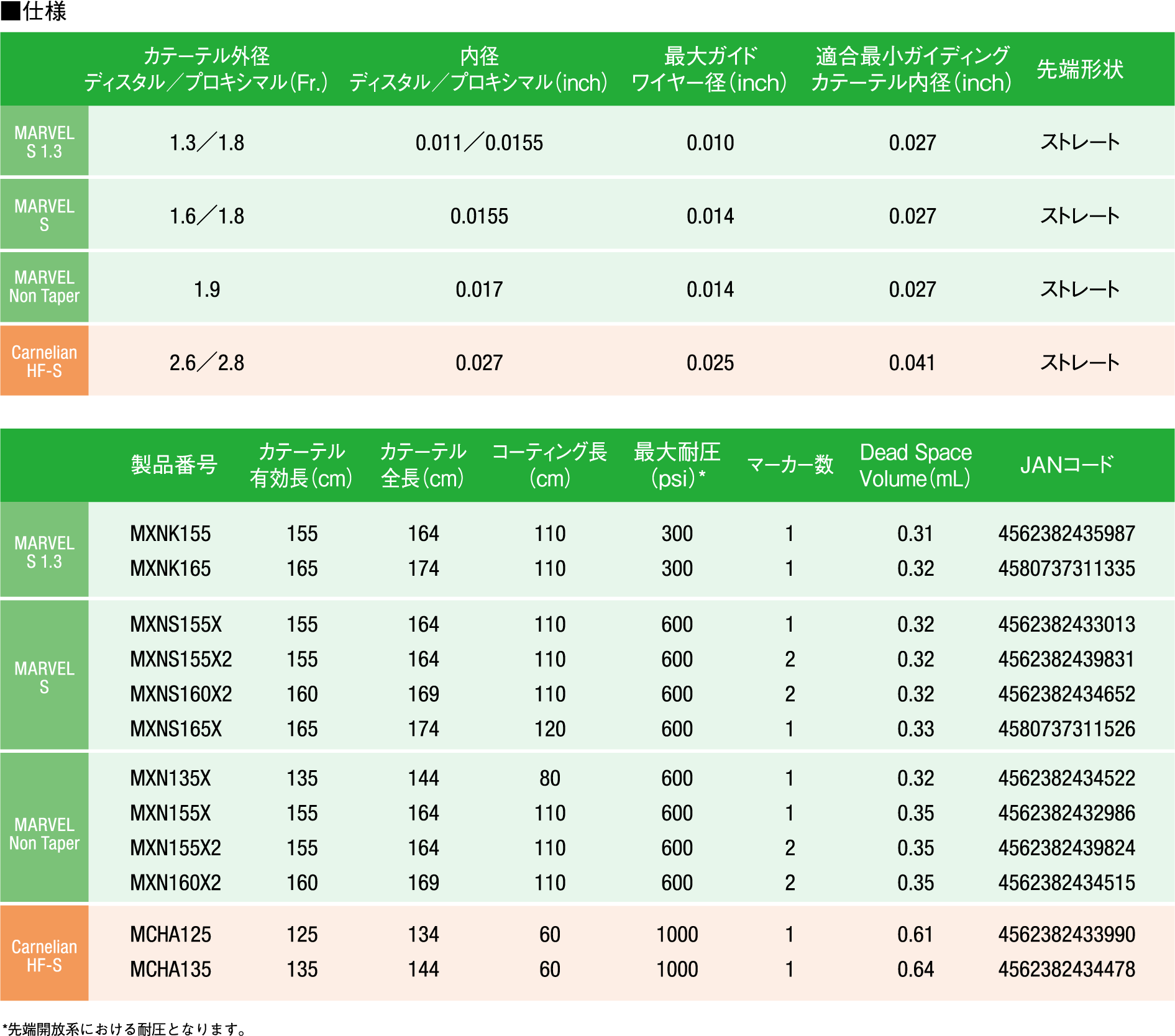The image size is (1175, 1036).
Task: Click the 最大耐圧(psi) column header
Action: click(x=677, y=465)
